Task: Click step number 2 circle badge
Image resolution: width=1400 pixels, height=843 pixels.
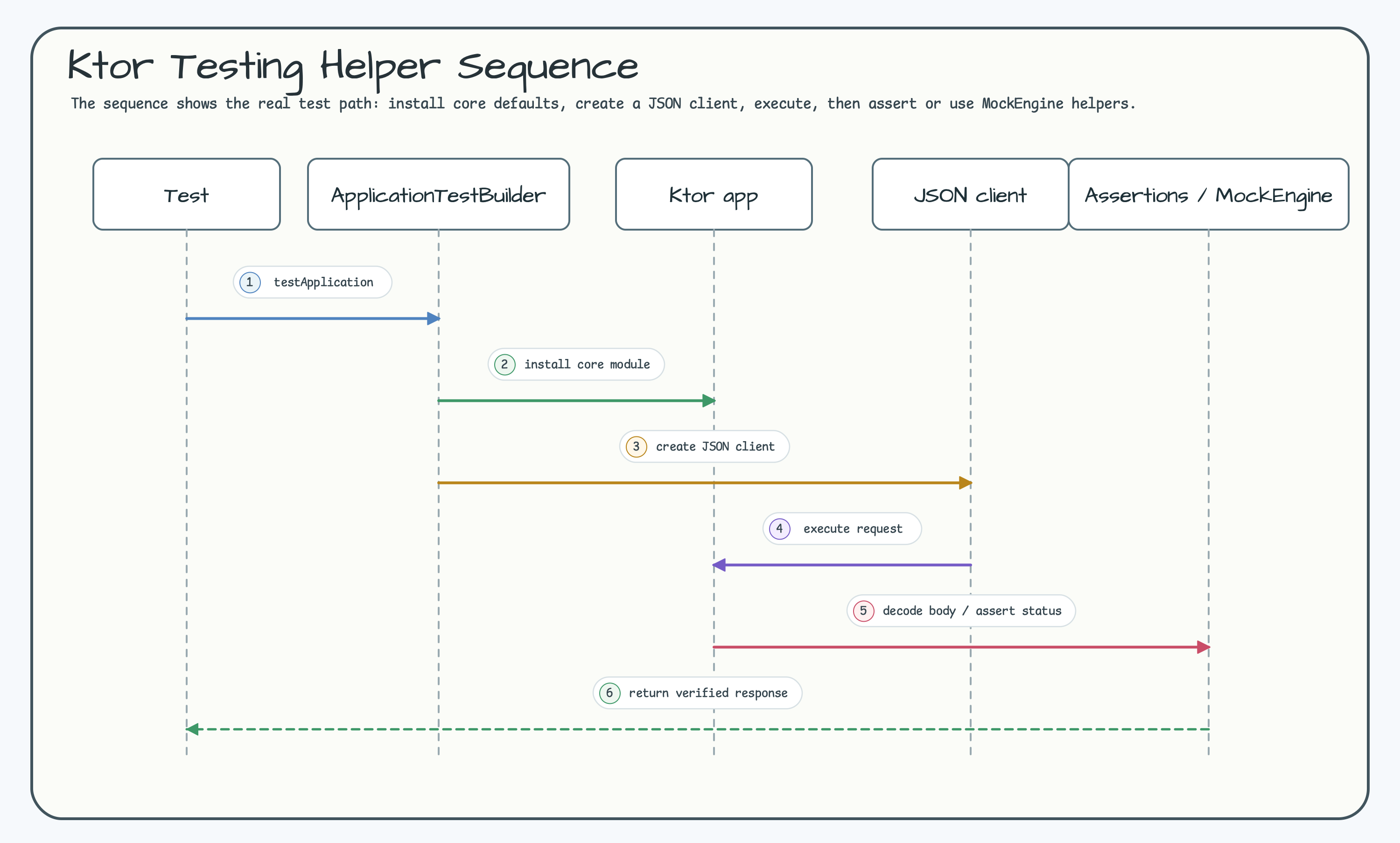Action: [505, 364]
